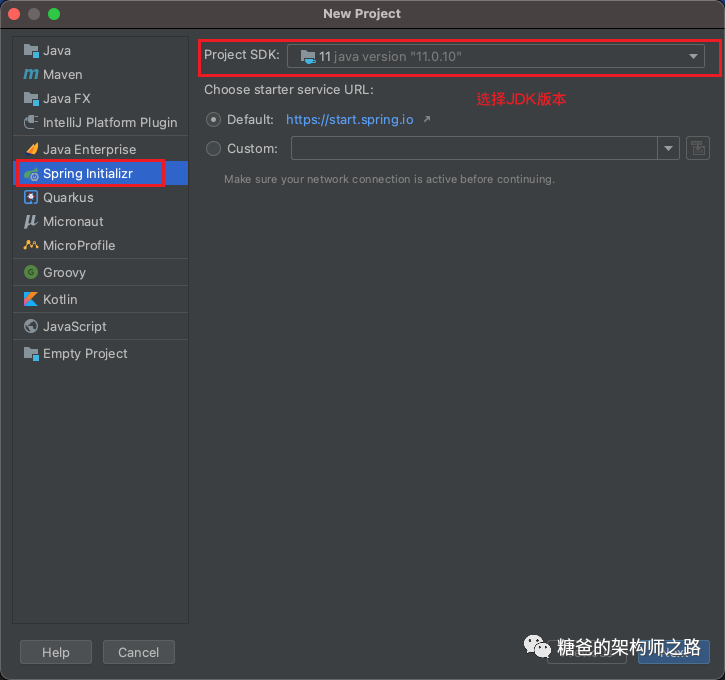Click the macOS close window button
This screenshot has height=680, width=725.
coord(14,14)
